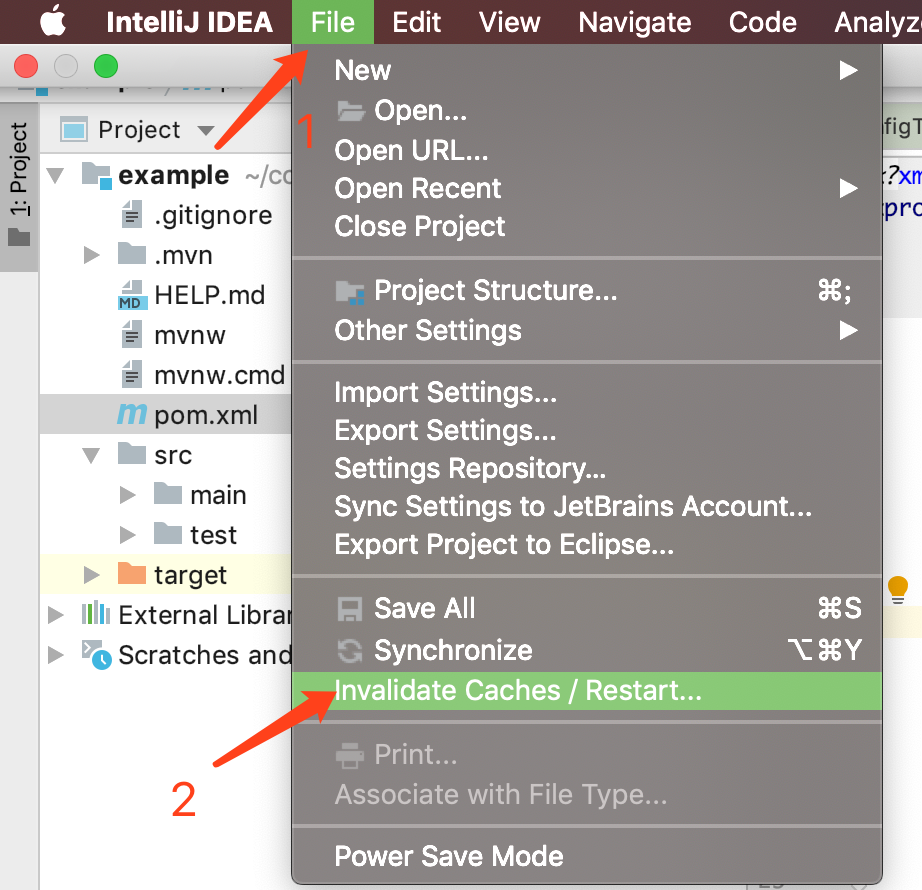The width and height of the screenshot is (922, 890).
Task: Choose Project Structure... menu entry
Action: click(495, 291)
